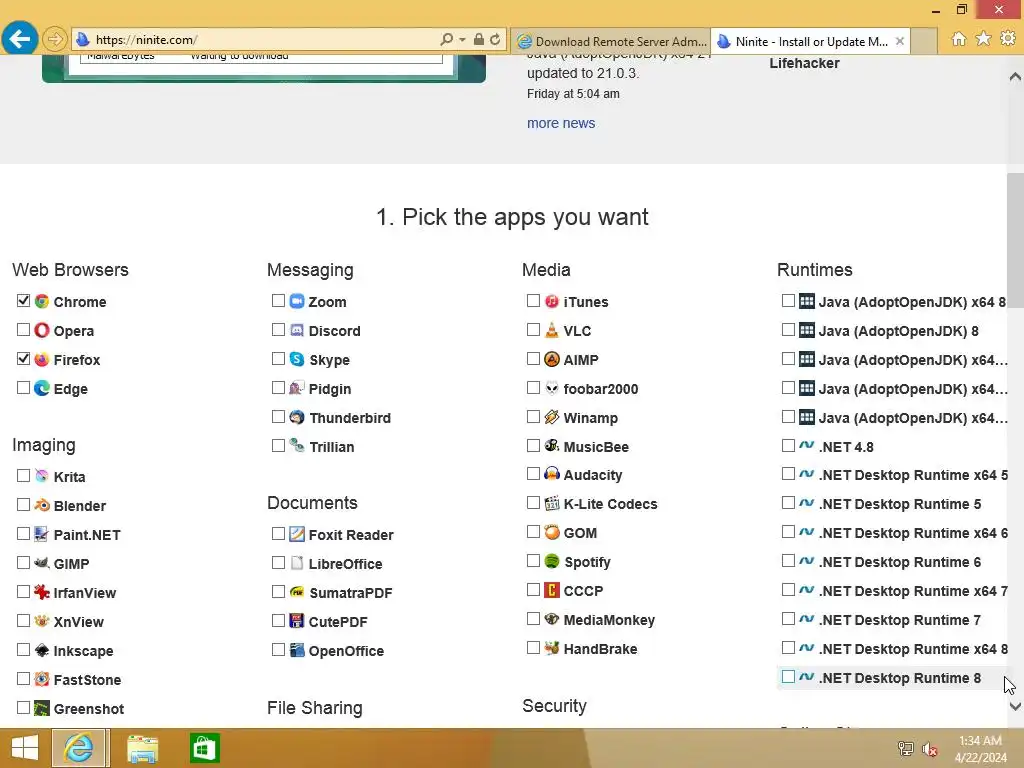Tick the .NET Desktop Runtime 8 checkbox
The image size is (1024, 768).
[788, 677]
